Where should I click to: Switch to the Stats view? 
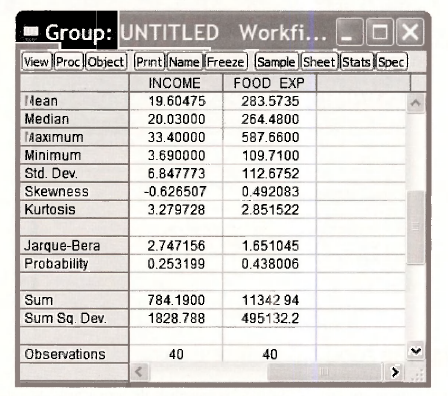click(x=356, y=62)
